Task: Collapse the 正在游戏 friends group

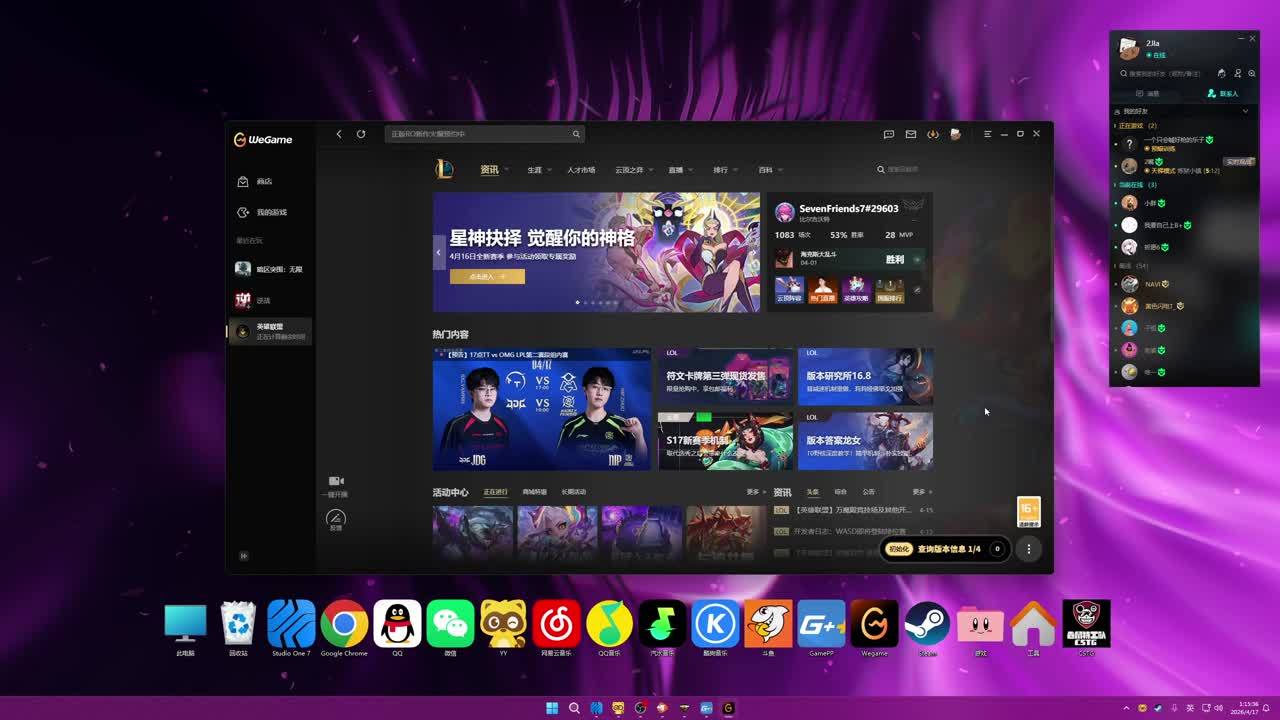Action: coord(1134,126)
